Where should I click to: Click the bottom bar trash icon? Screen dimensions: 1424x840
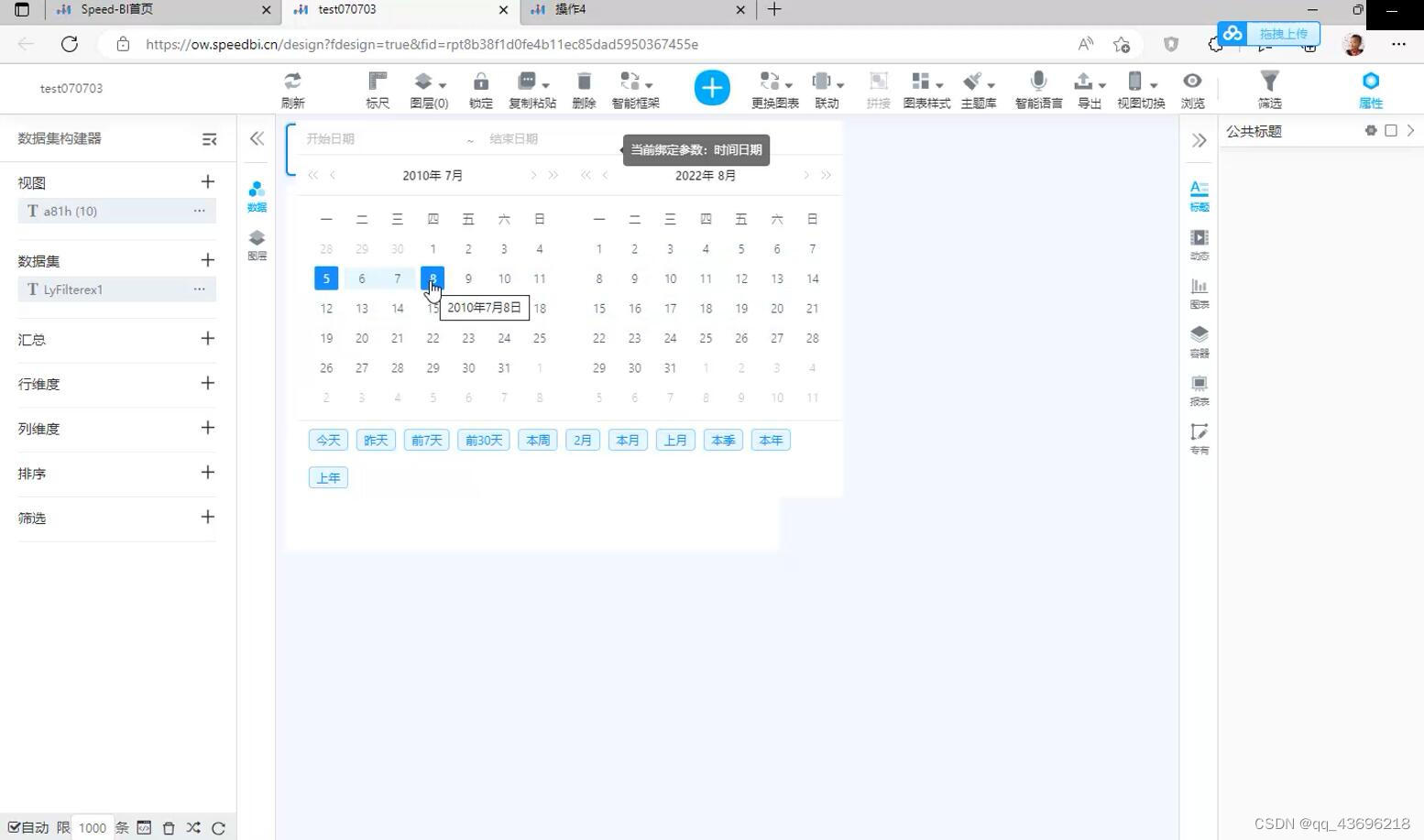click(169, 827)
